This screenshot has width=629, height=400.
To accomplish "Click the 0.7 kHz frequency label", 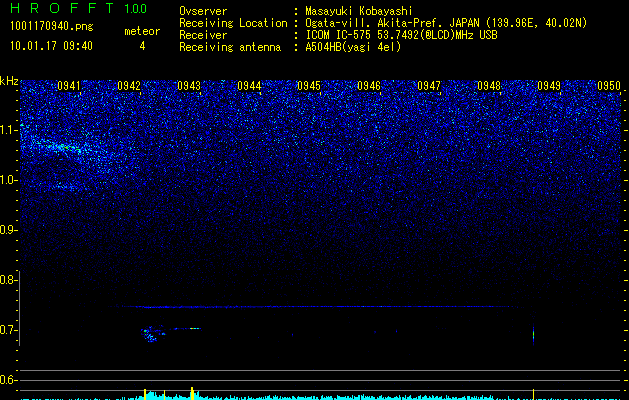I will tap(8, 330).
